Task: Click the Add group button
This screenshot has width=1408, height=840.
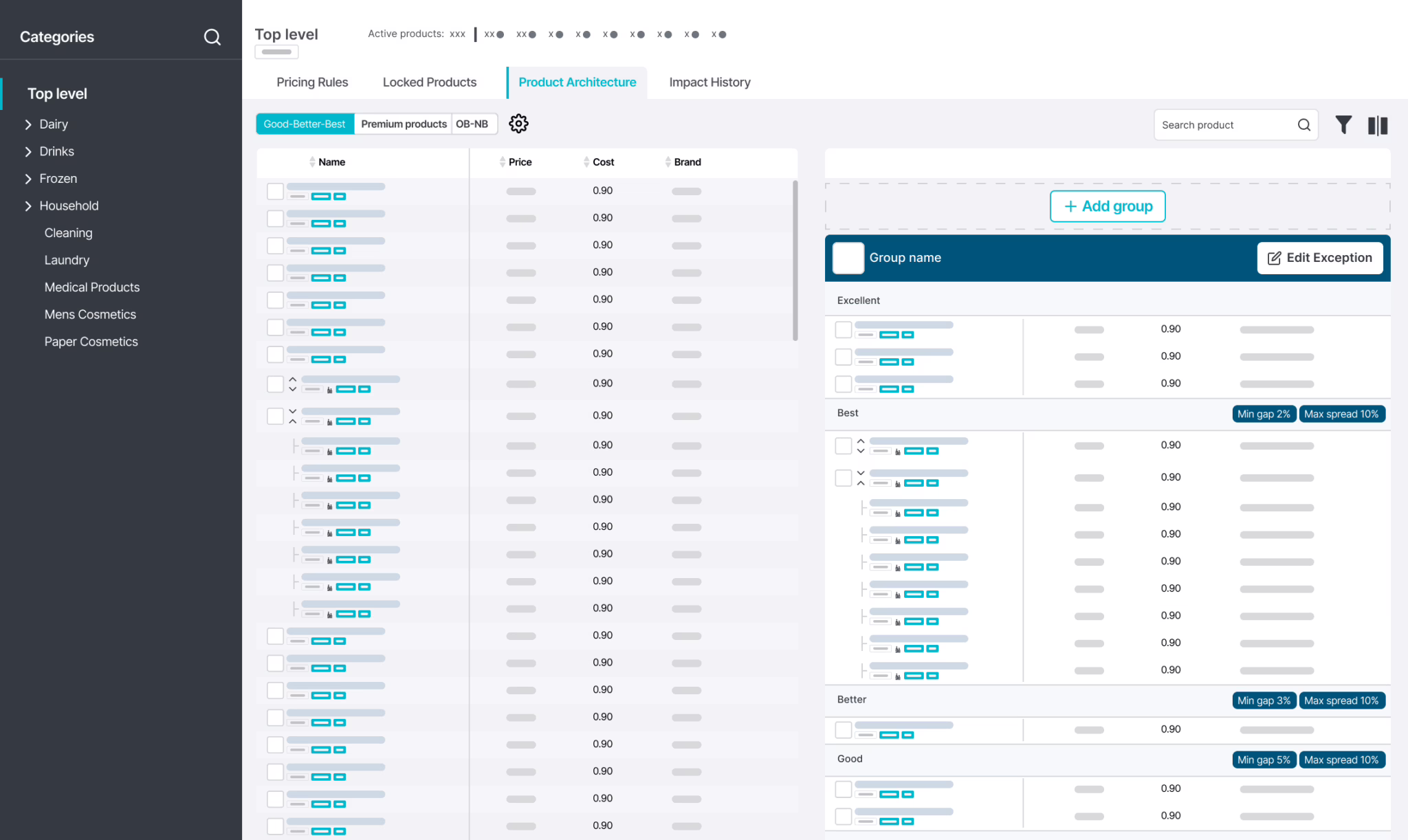Action: [x=1108, y=206]
